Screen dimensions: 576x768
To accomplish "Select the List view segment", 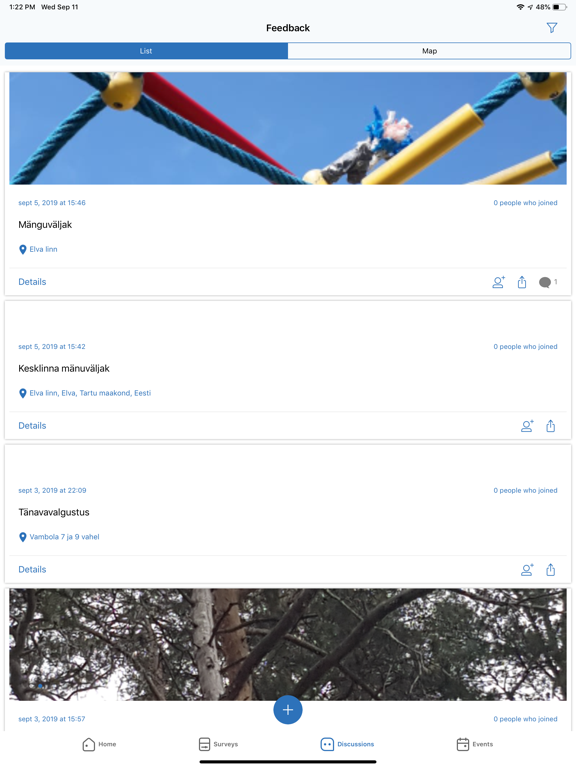I will (146, 51).
